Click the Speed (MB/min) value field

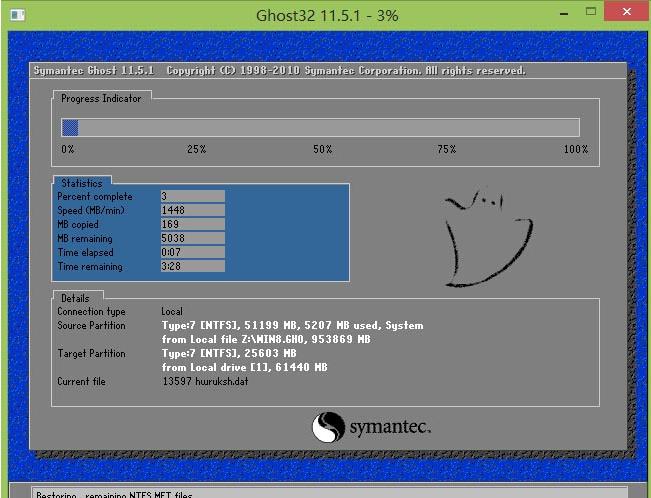click(192, 211)
